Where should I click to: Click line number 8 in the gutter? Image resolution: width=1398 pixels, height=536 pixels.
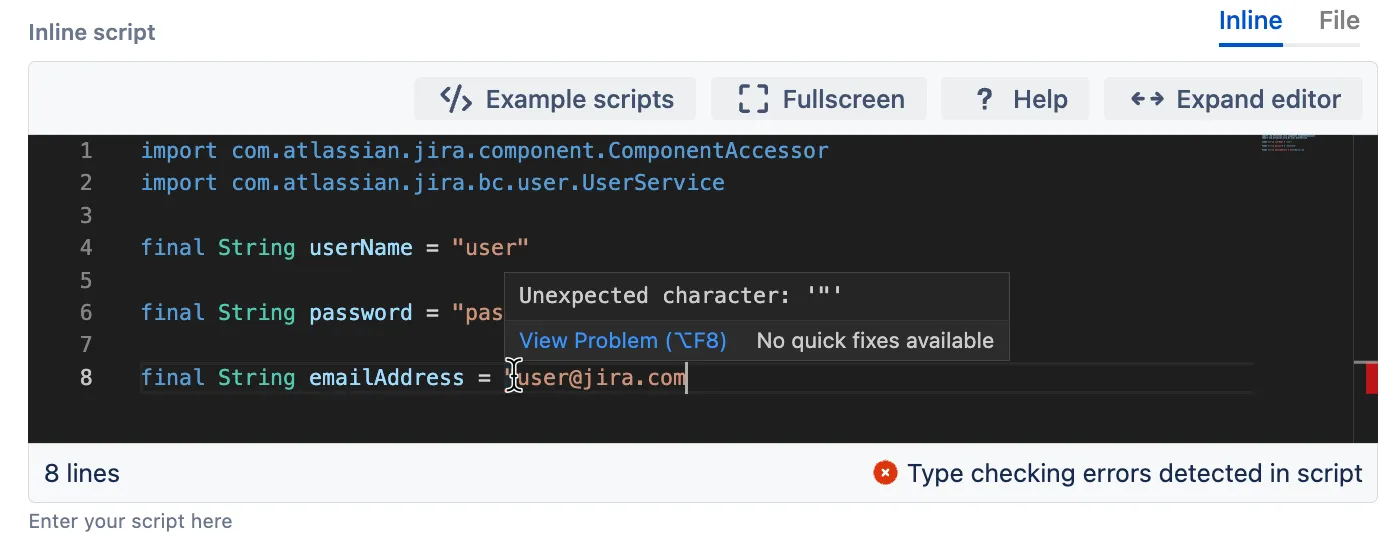click(86, 378)
